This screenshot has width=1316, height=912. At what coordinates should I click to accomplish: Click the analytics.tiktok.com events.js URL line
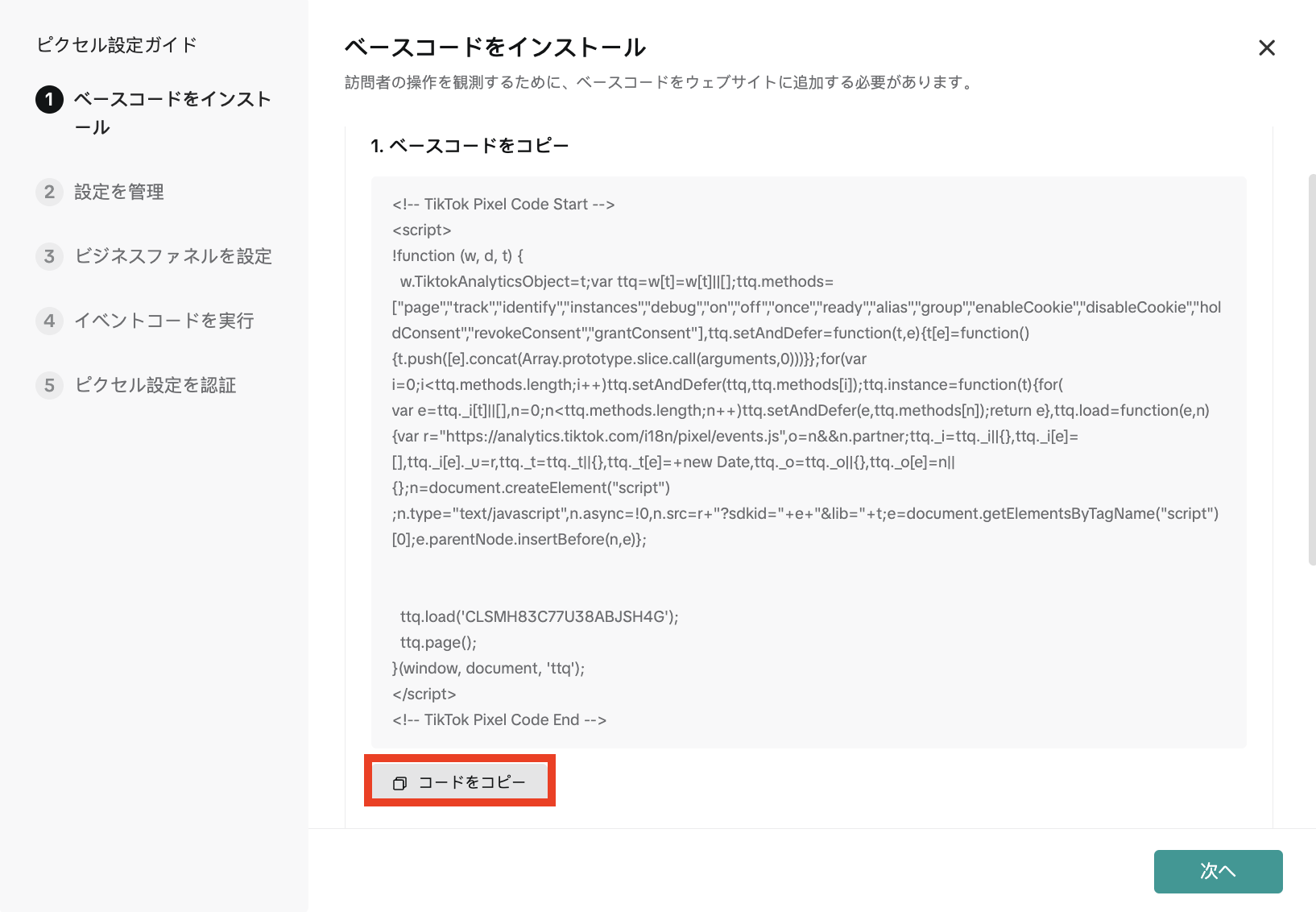point(735,437)
